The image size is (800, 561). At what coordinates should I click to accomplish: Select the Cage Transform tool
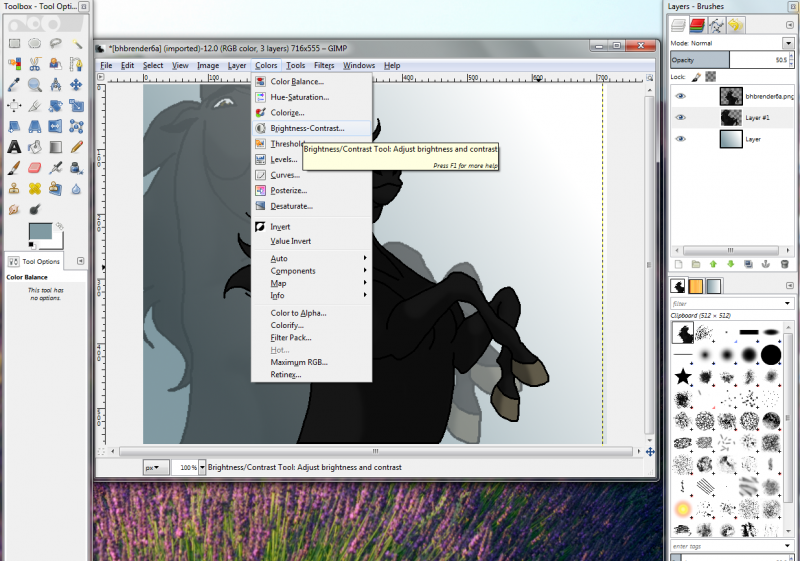pyautogui.click(x=77, y=126)
